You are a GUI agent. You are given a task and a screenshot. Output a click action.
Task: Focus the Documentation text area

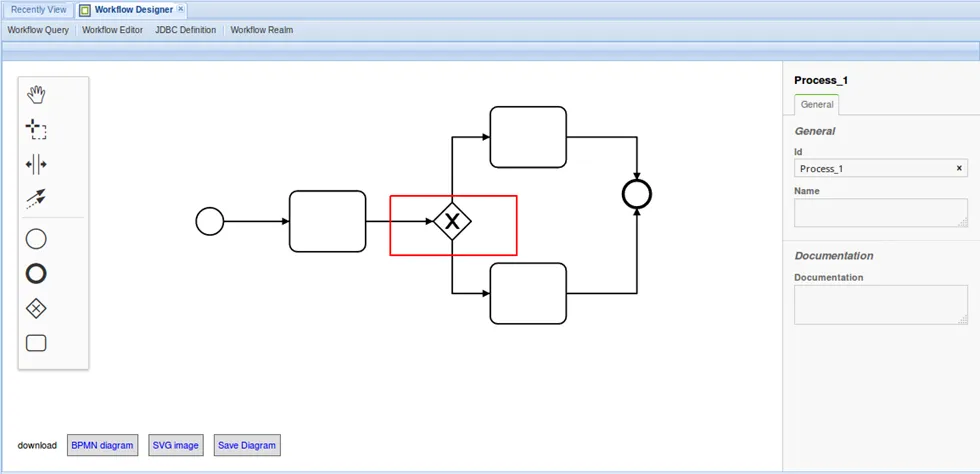[x=881, y=305]
